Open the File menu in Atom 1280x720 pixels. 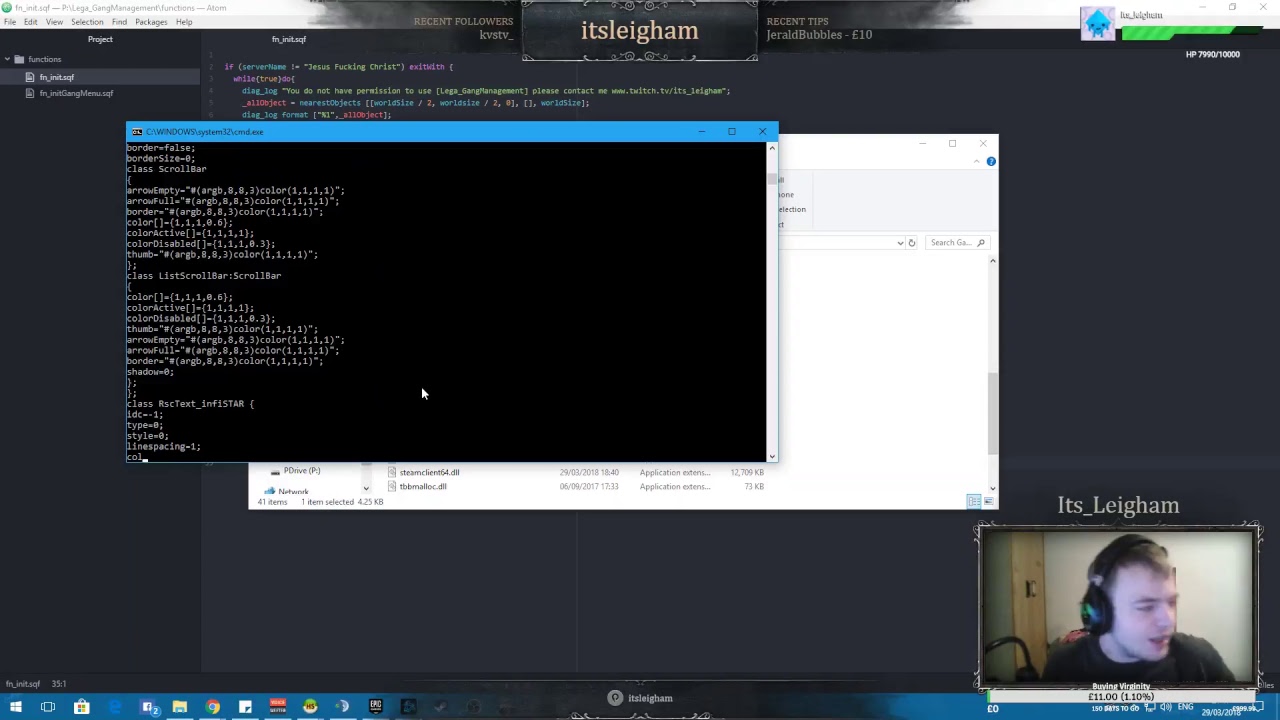(9, 22)
